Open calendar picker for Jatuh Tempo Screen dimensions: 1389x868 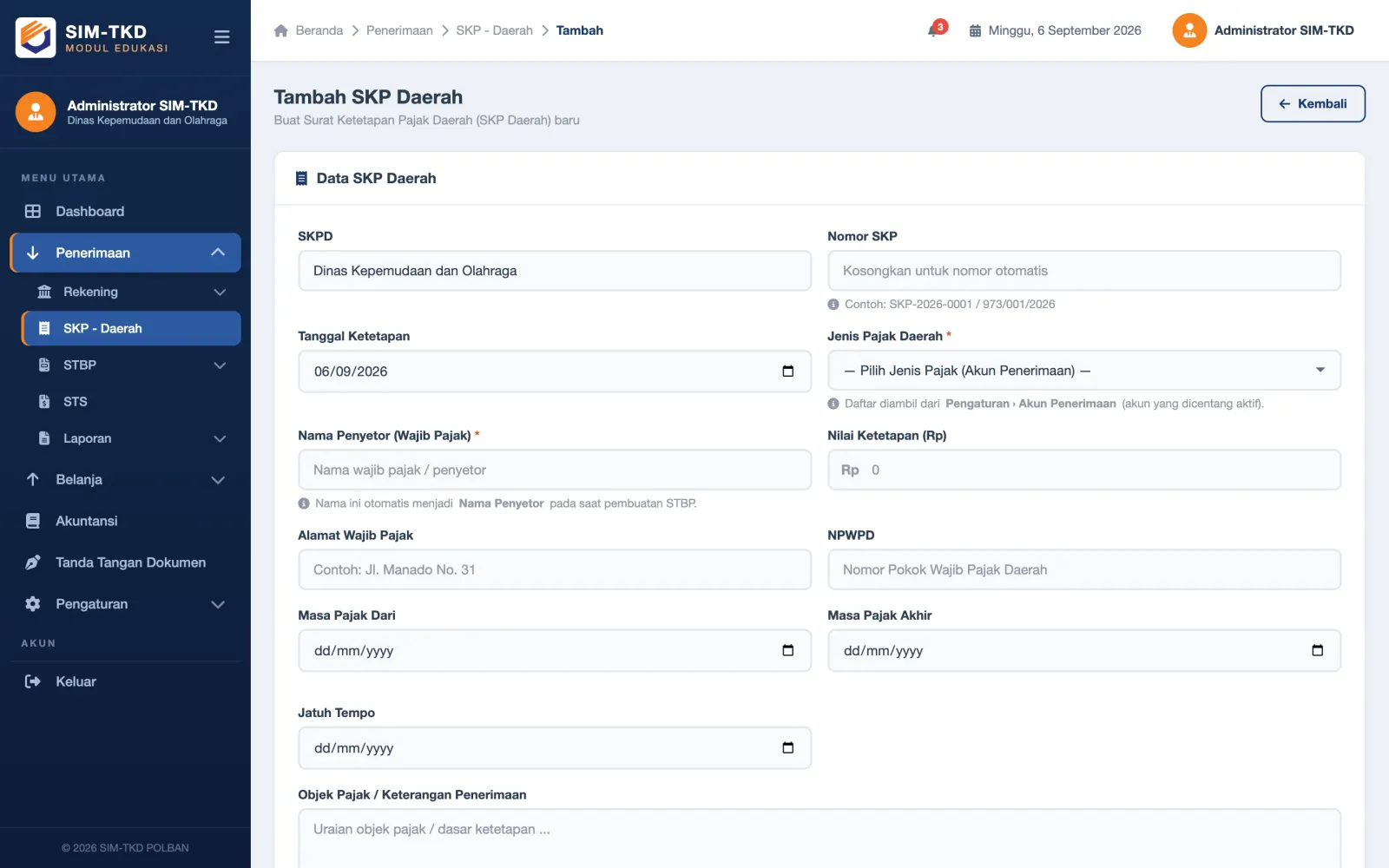788,748
